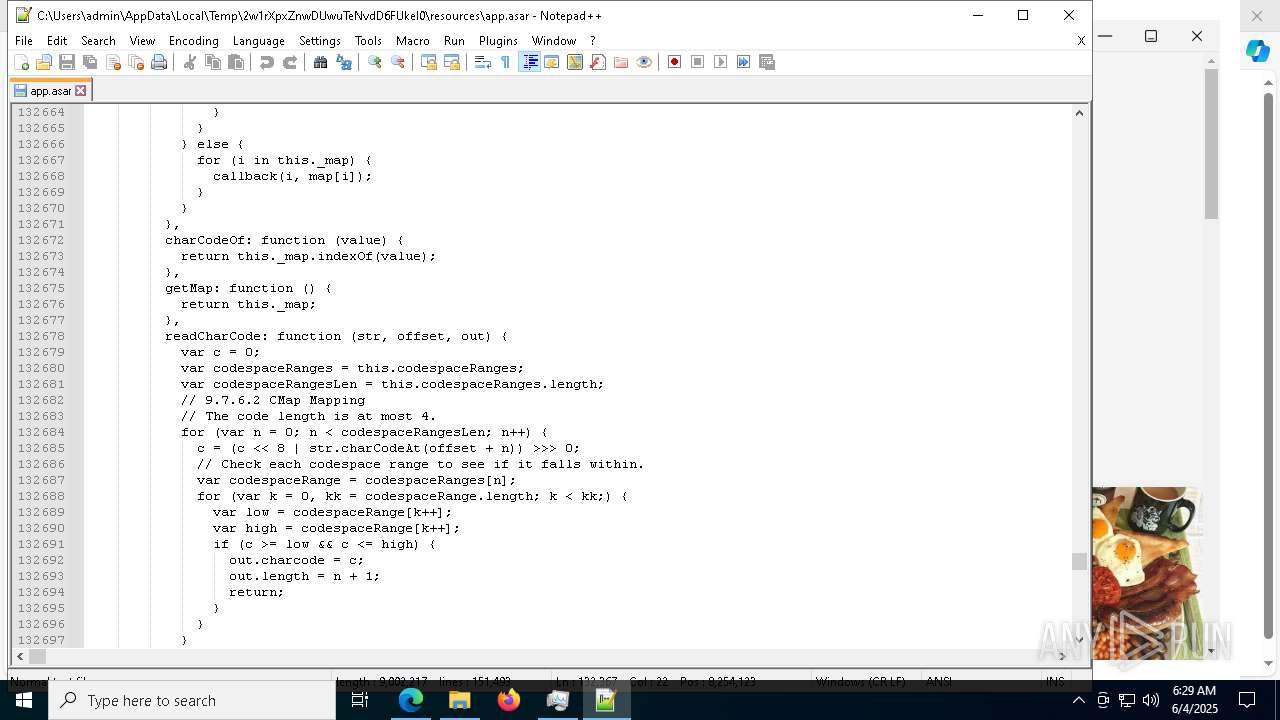Click the comment '// 9.7.6.2 CMap Mapping'
This screenshot has height=720, width=1280.
pyautogui.click(x=273, y=400)
